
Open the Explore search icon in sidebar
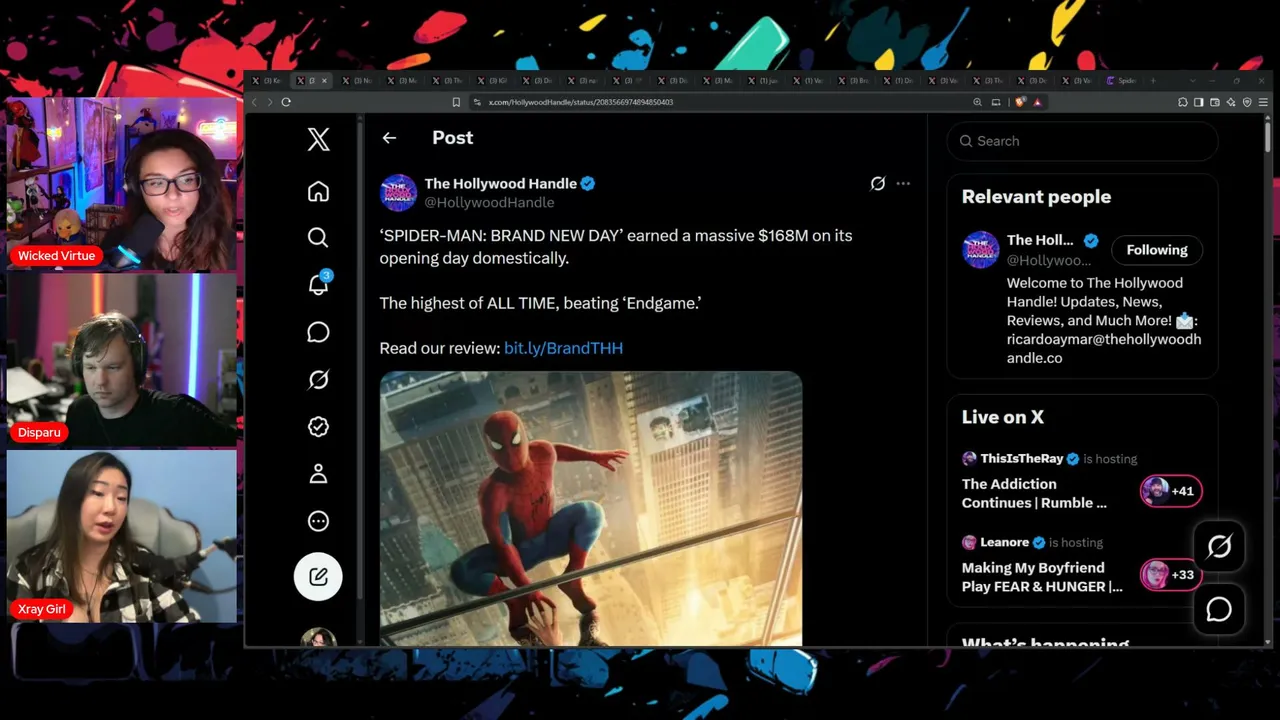coord(318,237)
